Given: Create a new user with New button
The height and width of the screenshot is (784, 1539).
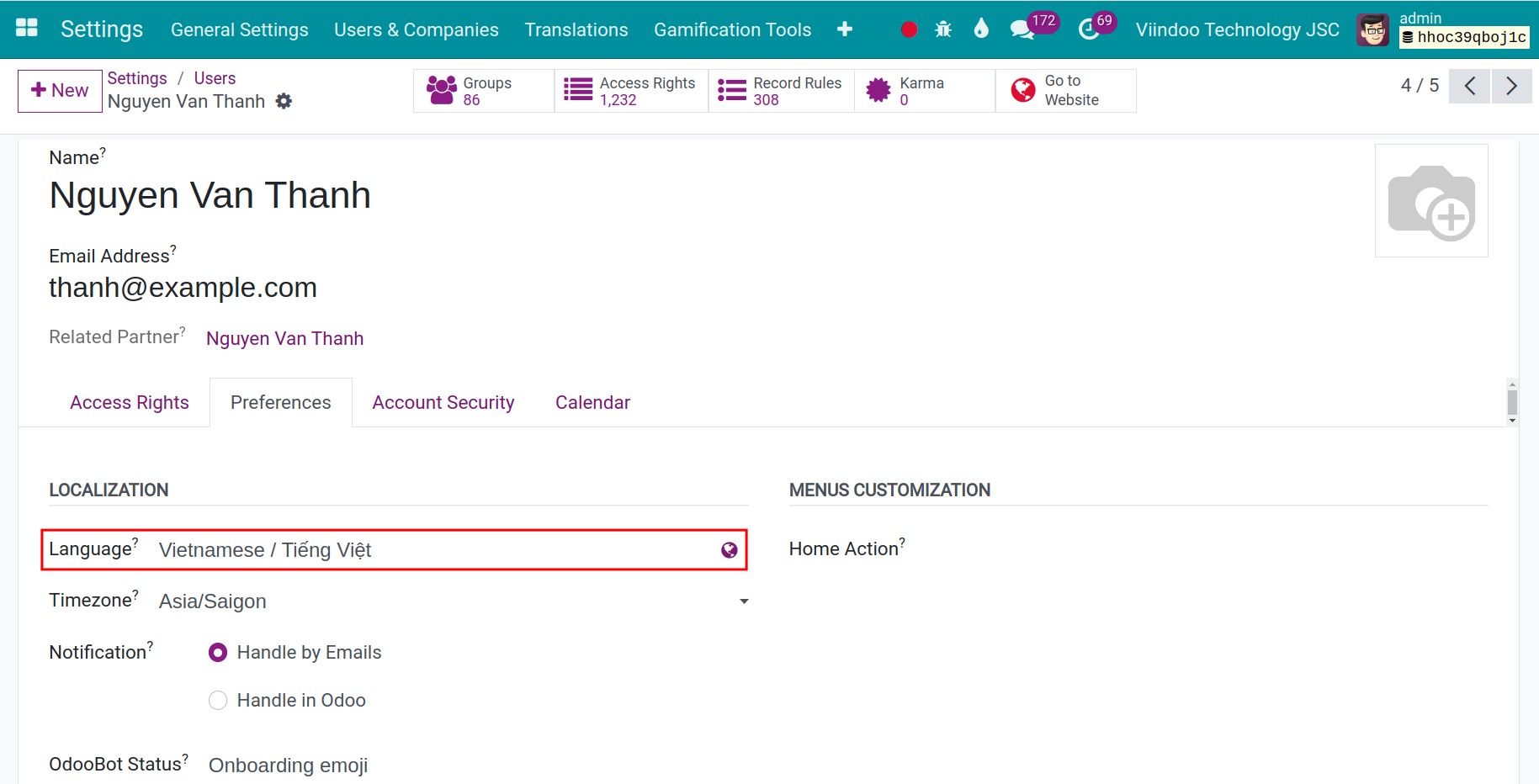Looking at the screenshot, I should point(60,91).
